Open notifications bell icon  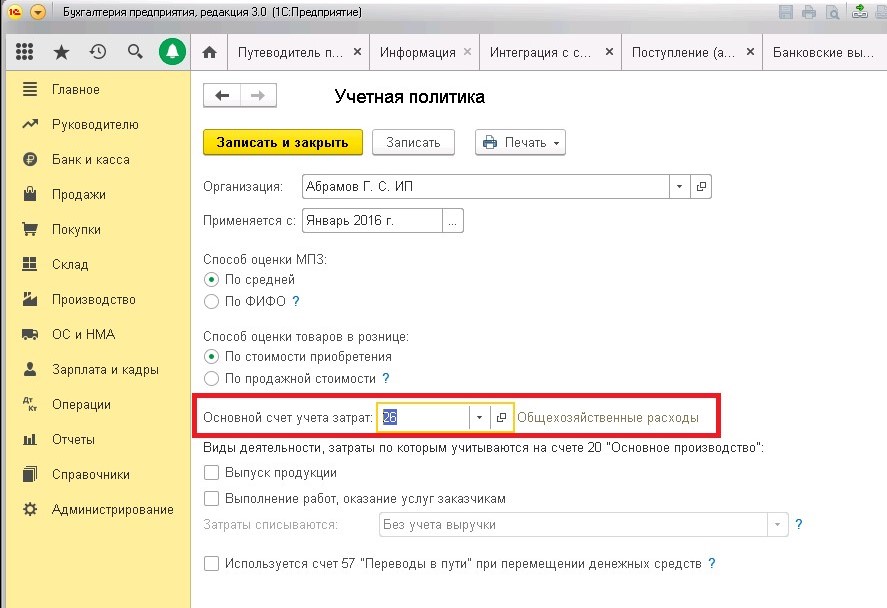(172, 52)
